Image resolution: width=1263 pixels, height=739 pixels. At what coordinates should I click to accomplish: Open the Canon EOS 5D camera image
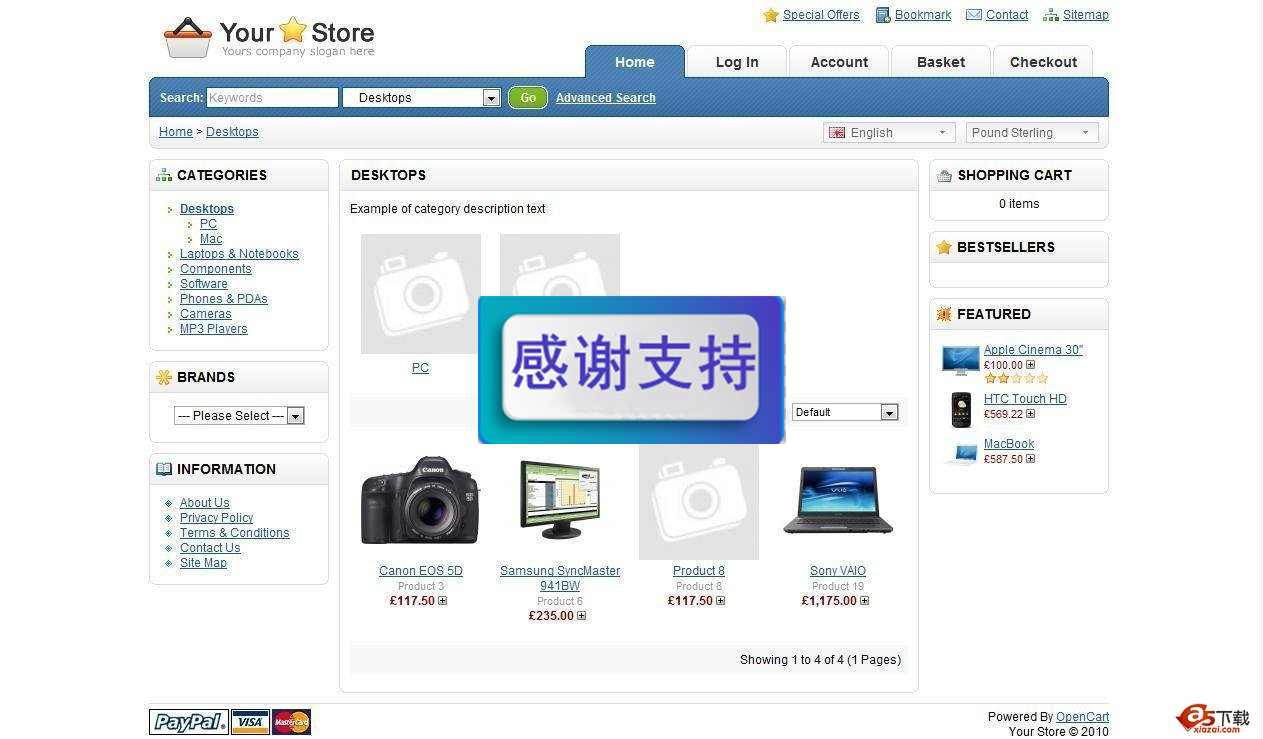[x=420, y=501]
